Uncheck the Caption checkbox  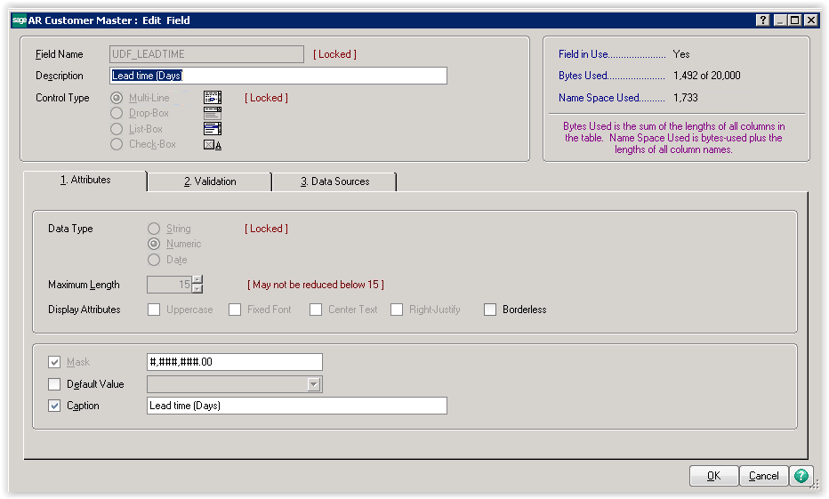(54, 406)
